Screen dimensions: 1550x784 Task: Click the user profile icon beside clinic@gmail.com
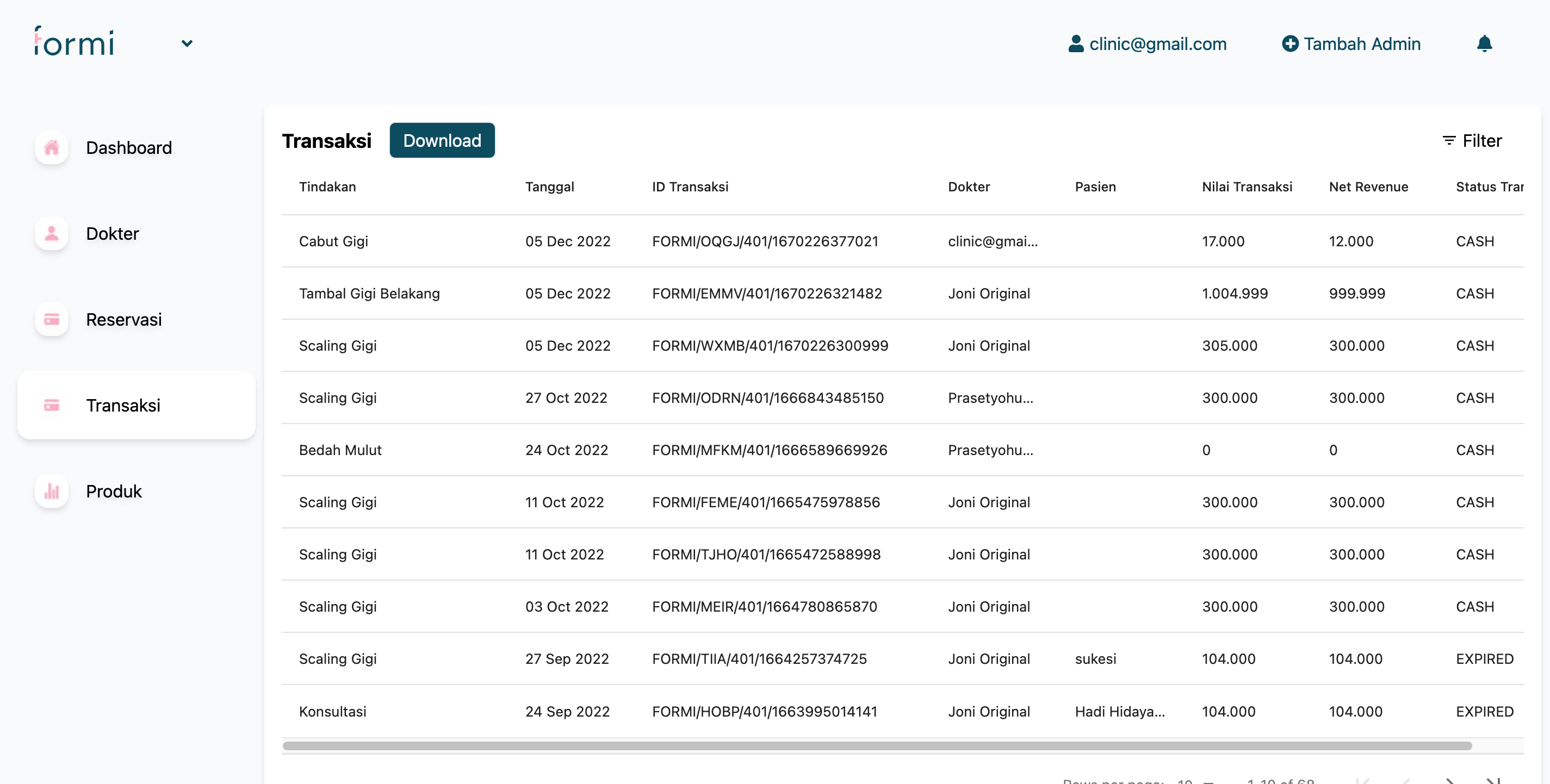click(1075, 43)
